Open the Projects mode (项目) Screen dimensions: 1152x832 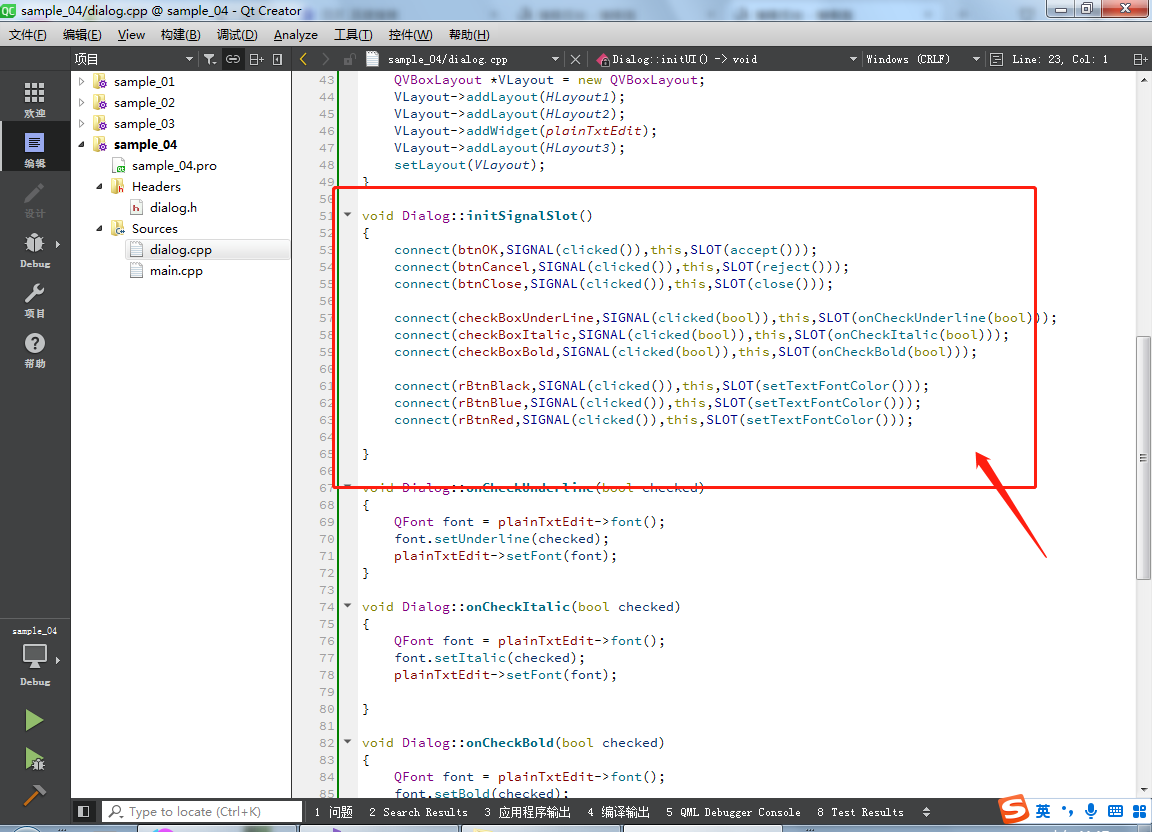click(x=35, y=299)
